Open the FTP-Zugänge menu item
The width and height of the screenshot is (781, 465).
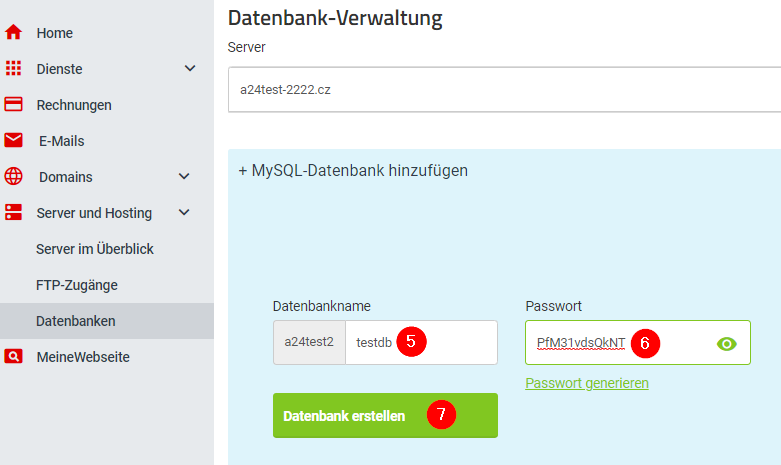77,285
